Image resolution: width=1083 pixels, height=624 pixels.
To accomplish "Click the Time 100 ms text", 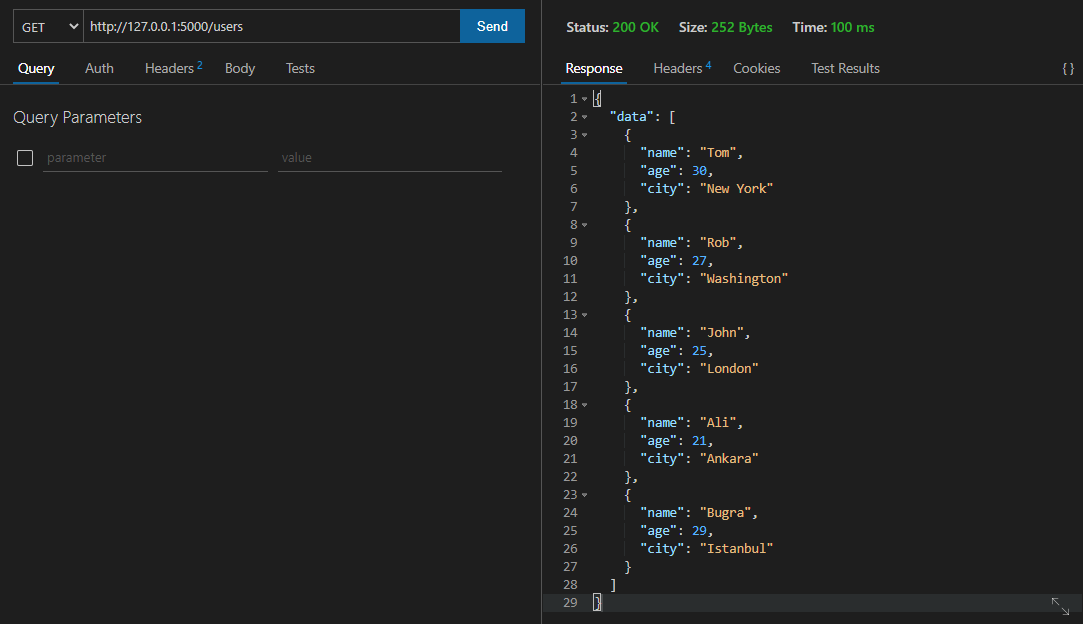I will click(833, 28).
